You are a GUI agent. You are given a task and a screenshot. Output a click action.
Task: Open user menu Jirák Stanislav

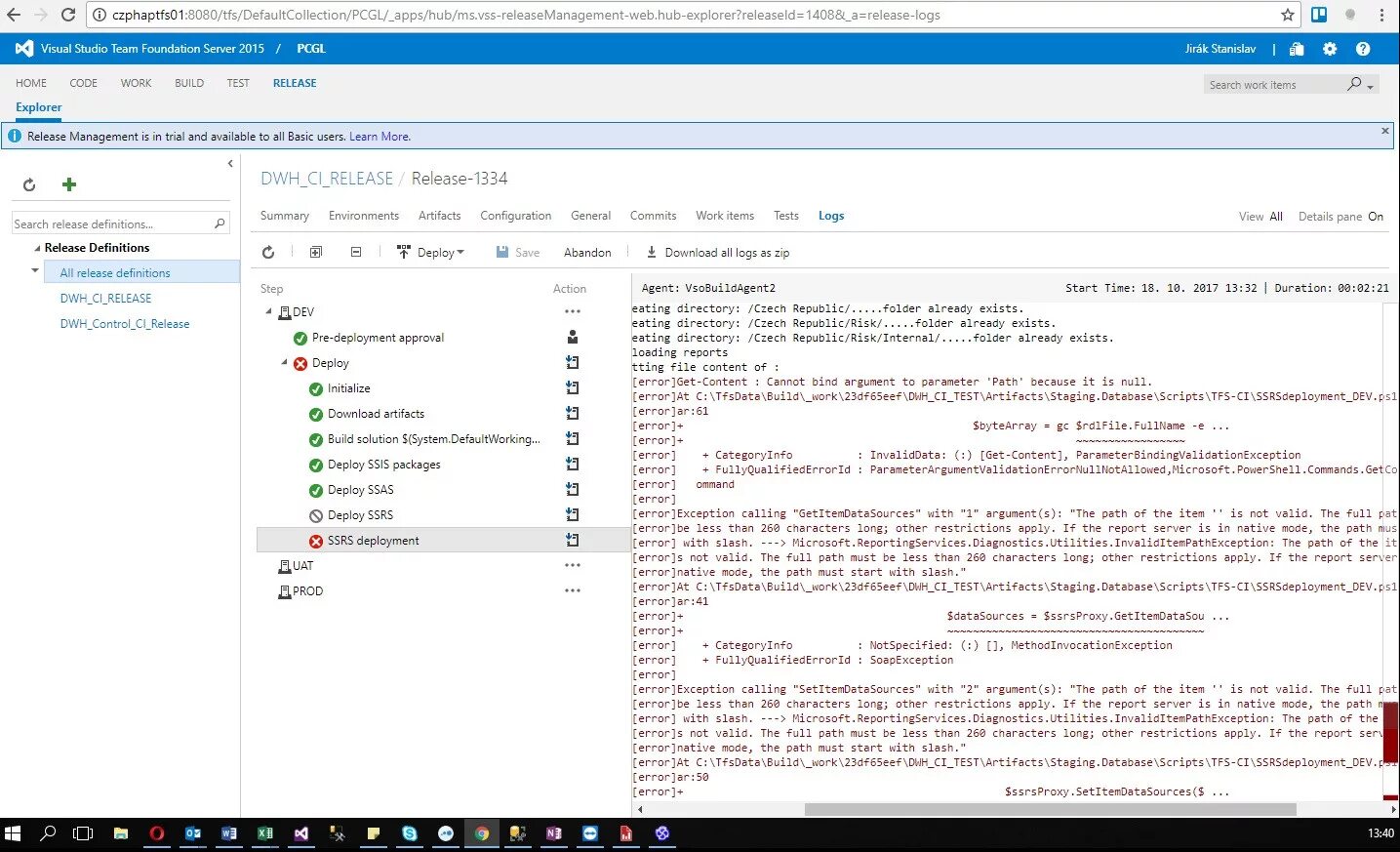tap(1220, 49)
